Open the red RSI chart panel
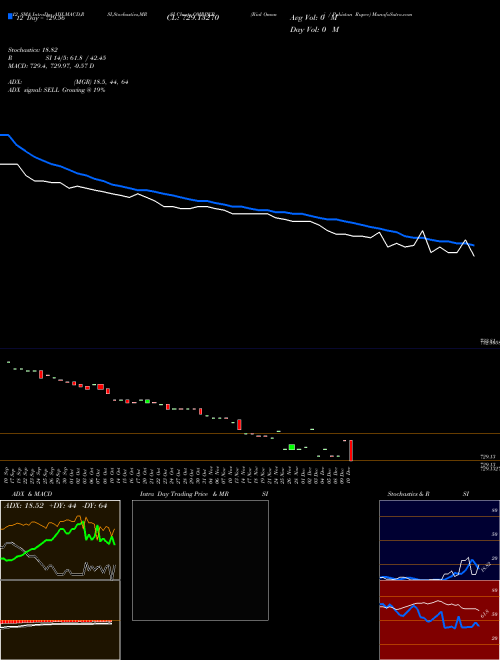This screenshot has width=500, height=660. [439, 620]
